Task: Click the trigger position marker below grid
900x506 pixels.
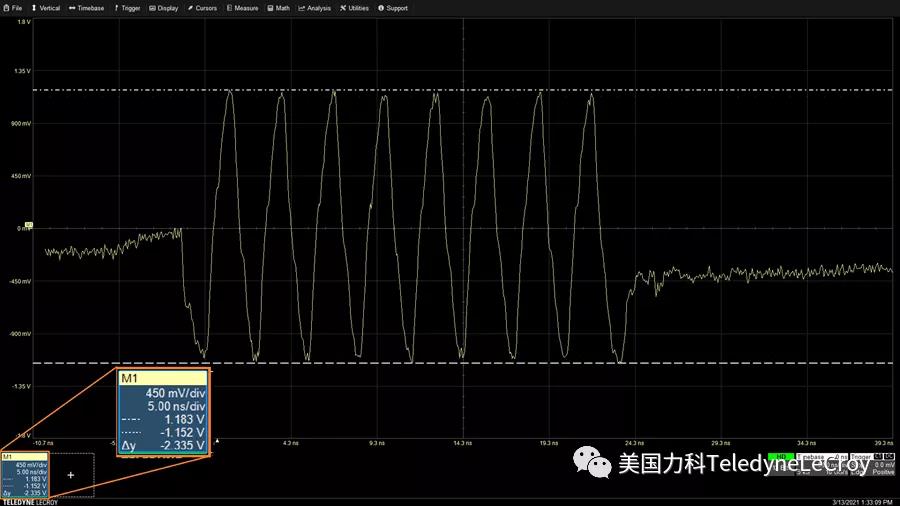Action: (x=218, y=440)
